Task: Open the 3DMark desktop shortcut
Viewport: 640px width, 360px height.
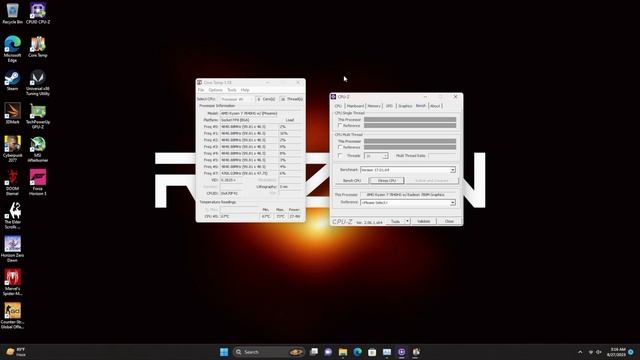Action: pos(12,113)
